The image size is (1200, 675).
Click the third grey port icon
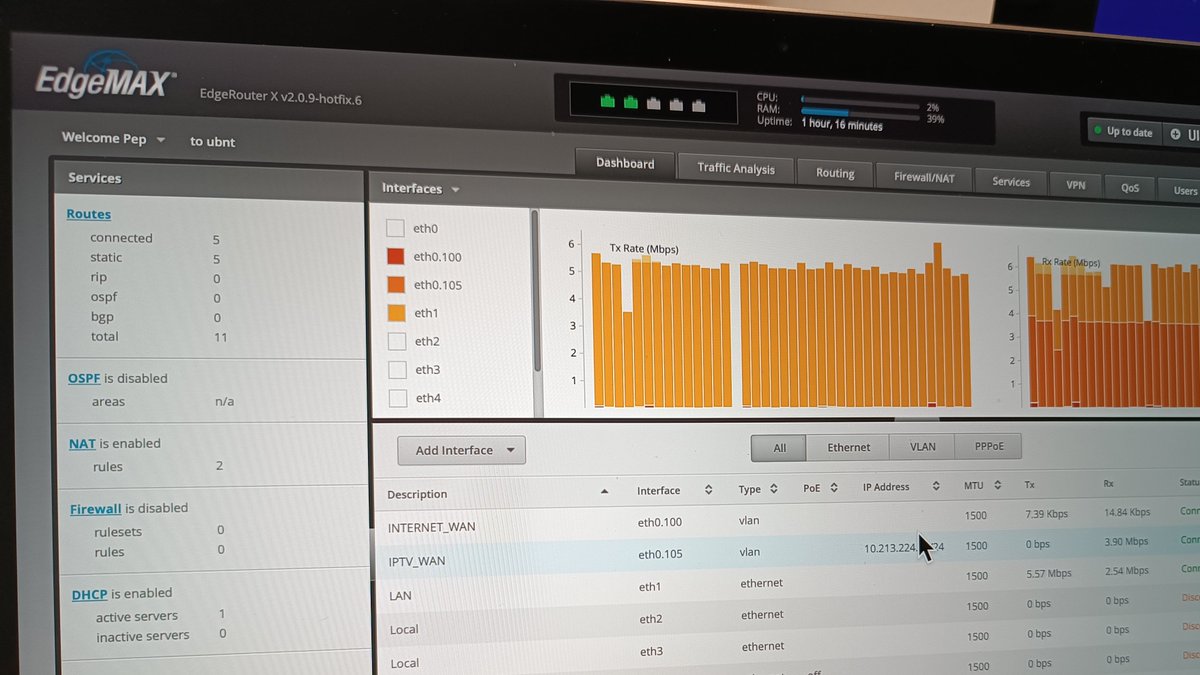653,103
